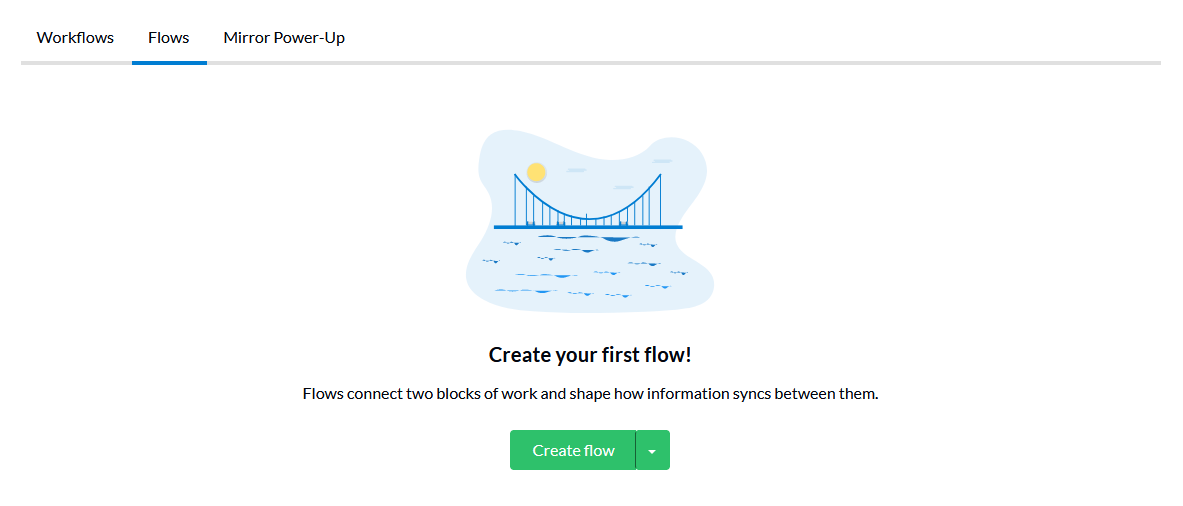Click the horizontal bridge deck line

click(x=588, y=227)
